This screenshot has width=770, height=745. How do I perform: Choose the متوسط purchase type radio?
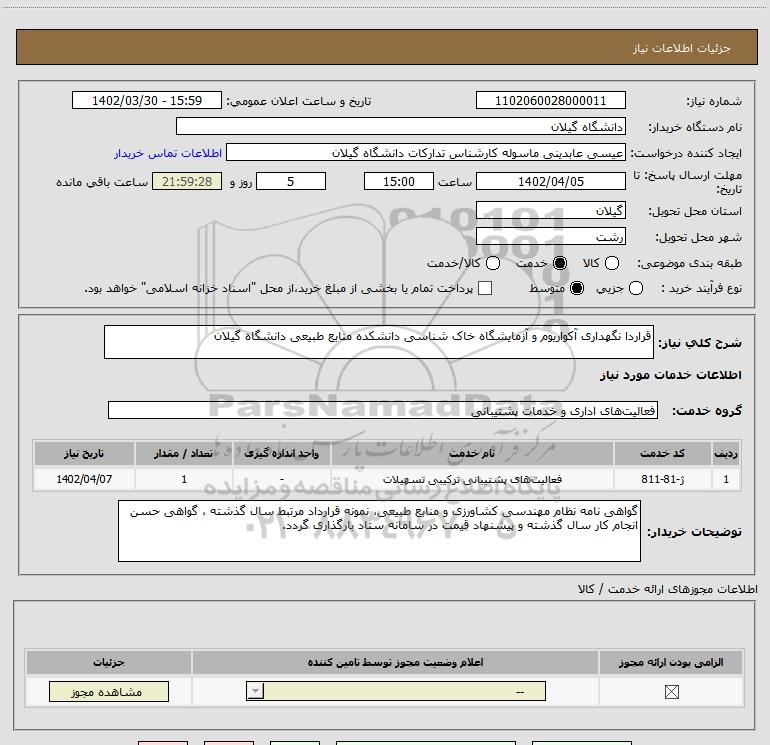coord(577,288)
